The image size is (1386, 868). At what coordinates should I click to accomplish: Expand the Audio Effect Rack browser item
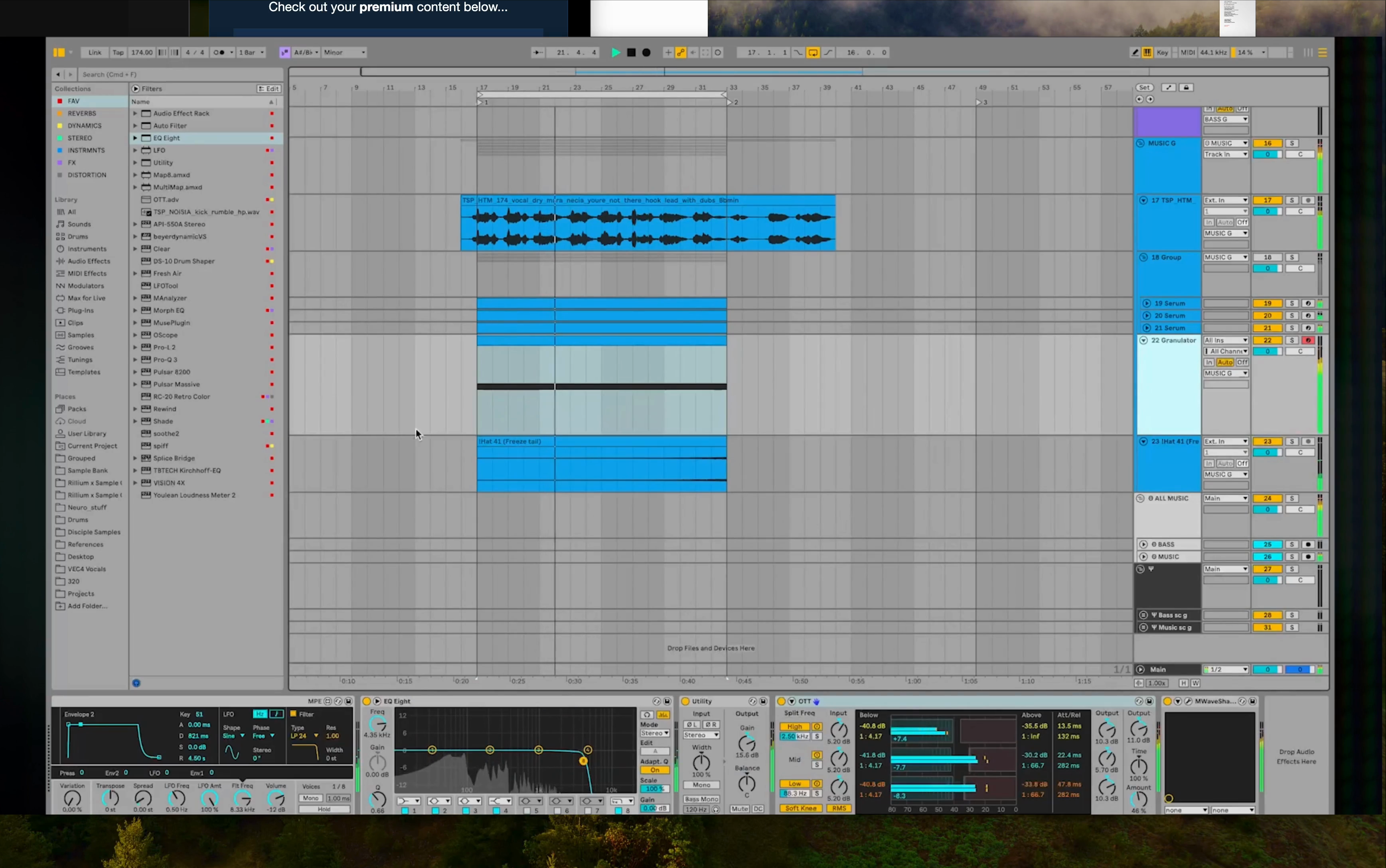[x=136, y=113]
